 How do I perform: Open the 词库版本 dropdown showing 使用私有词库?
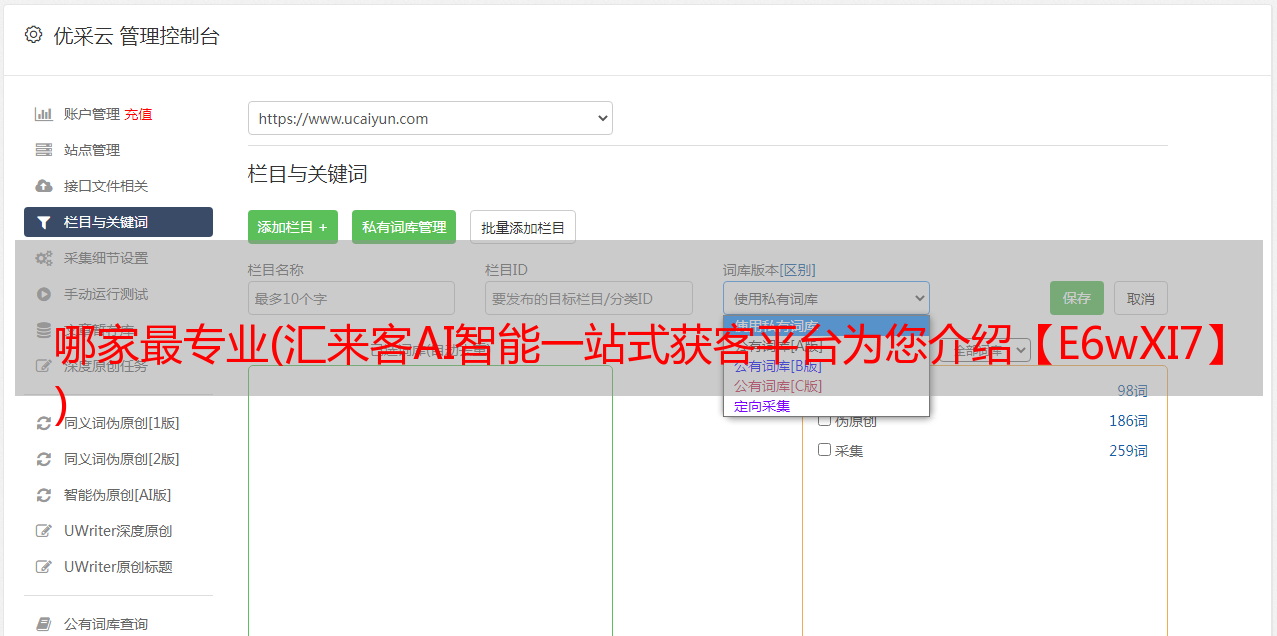826,298
